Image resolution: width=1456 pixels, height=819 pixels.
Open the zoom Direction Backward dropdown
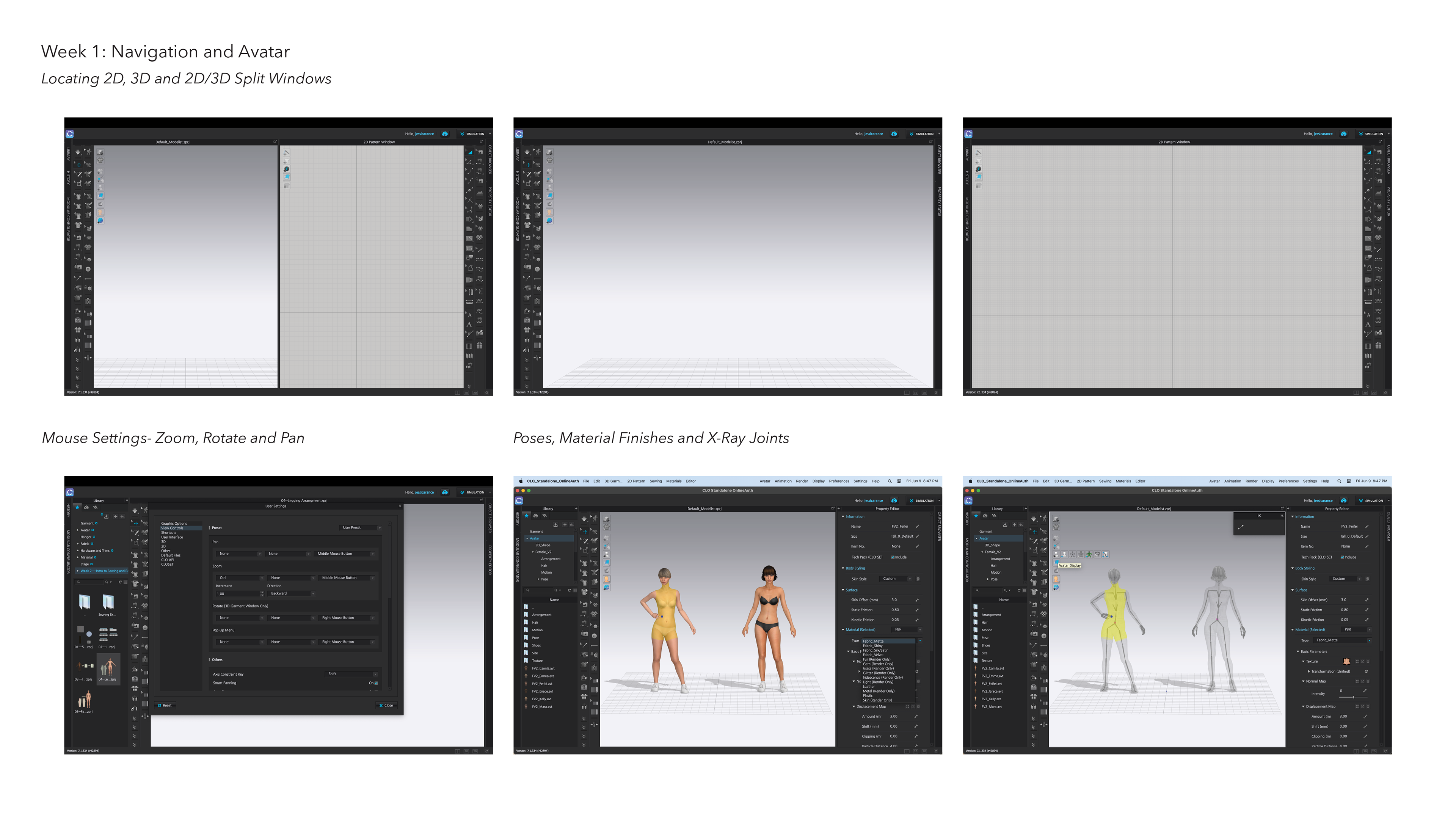(x=292, y=593)
